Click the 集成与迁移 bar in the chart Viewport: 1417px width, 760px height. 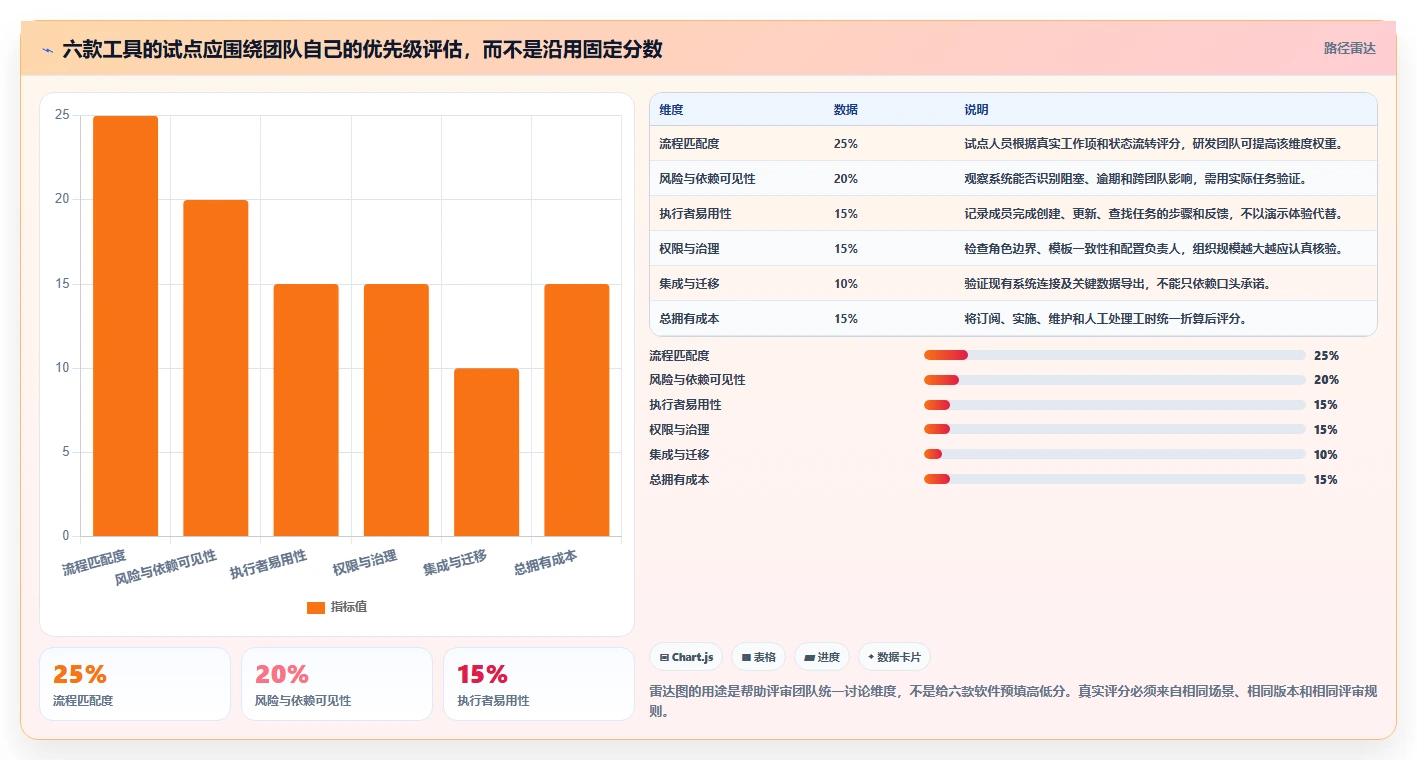[486, 452]
